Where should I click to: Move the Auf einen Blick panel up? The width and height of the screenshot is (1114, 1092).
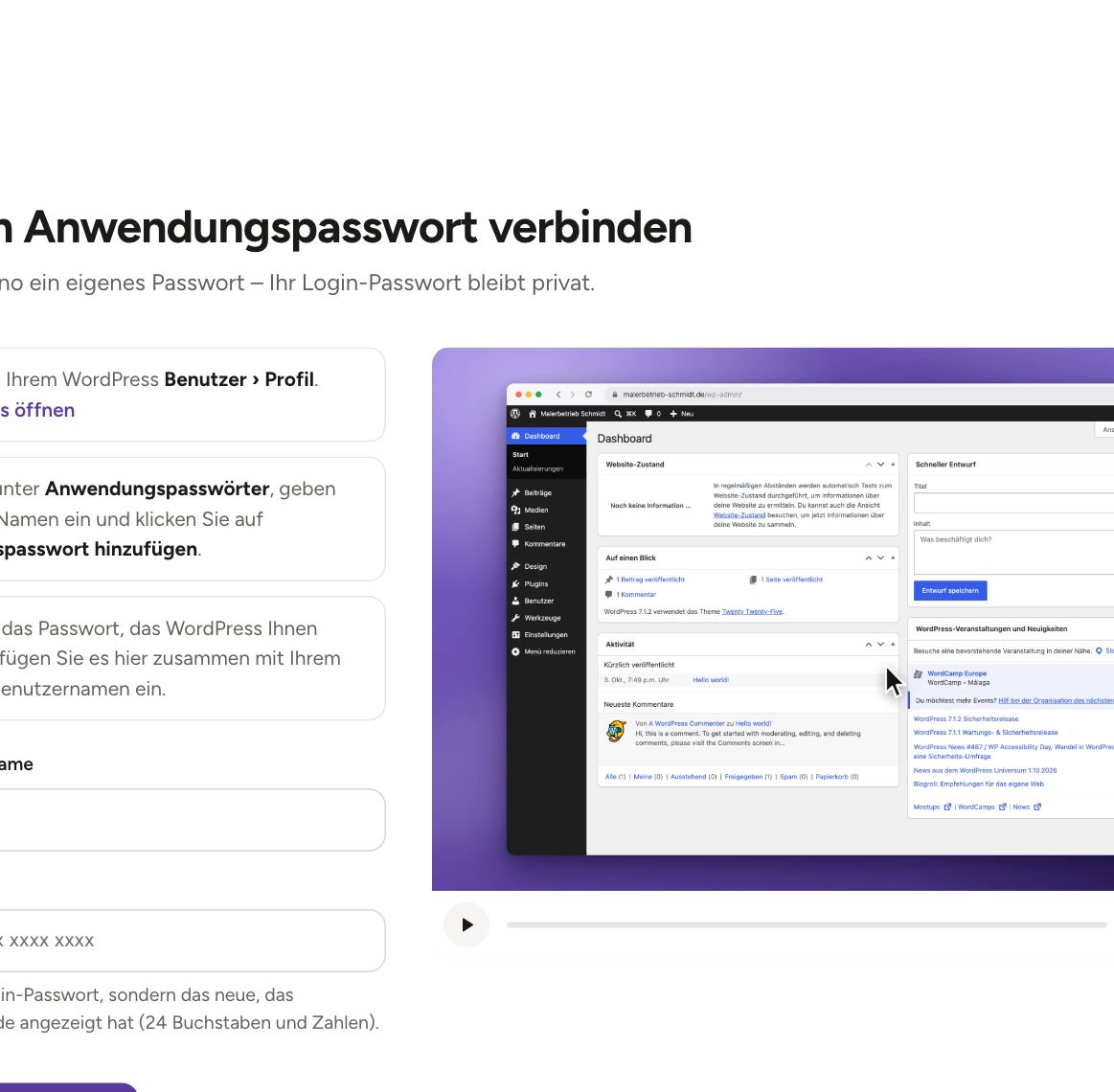point(868,557)
